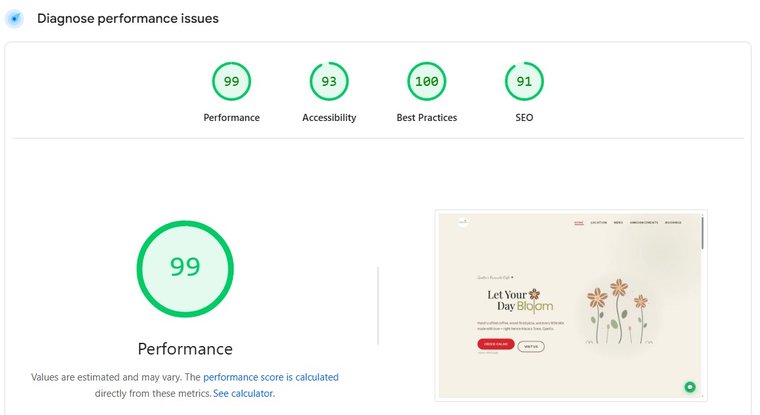Click the large Performance label text
The width and height of the screenshot is (760, 415).
[185, 349]
